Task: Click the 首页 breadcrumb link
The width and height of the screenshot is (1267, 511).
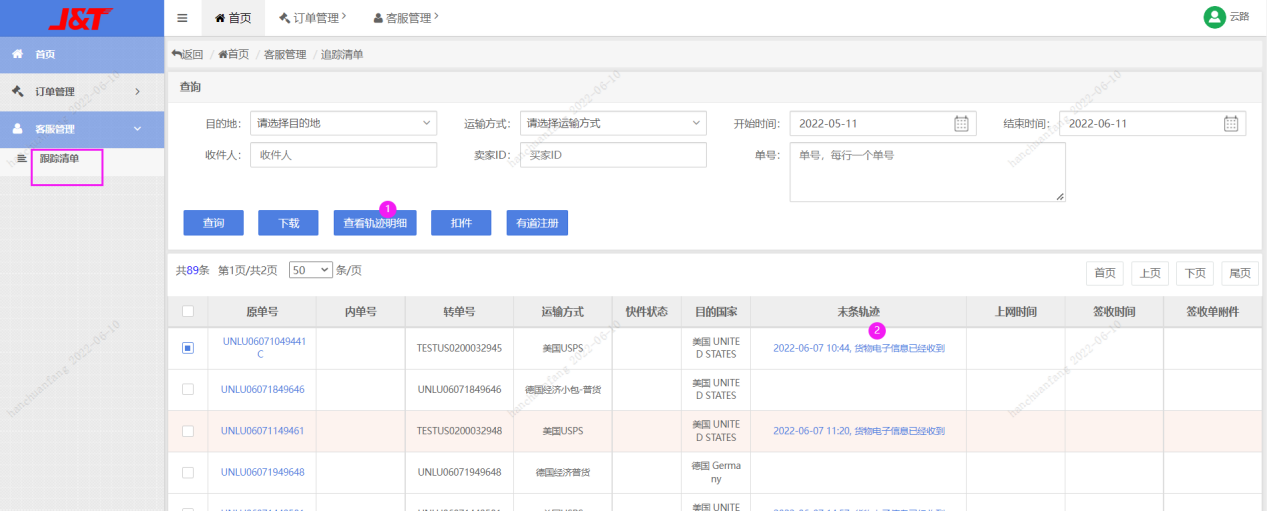Action: tap(234, 54)
